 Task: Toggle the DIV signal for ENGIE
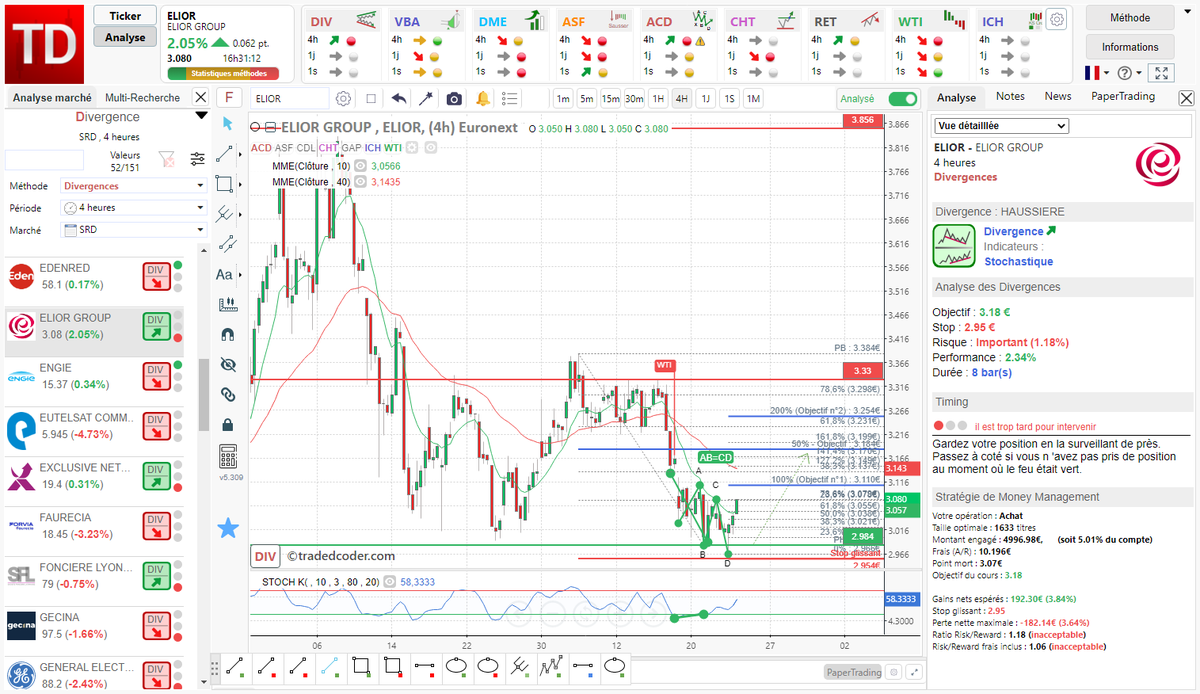(156, 377)
